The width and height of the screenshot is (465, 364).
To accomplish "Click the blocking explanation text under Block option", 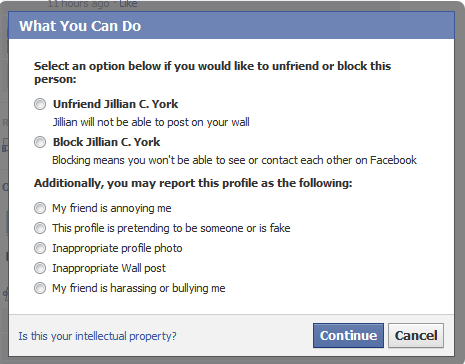I will (234, 160).
